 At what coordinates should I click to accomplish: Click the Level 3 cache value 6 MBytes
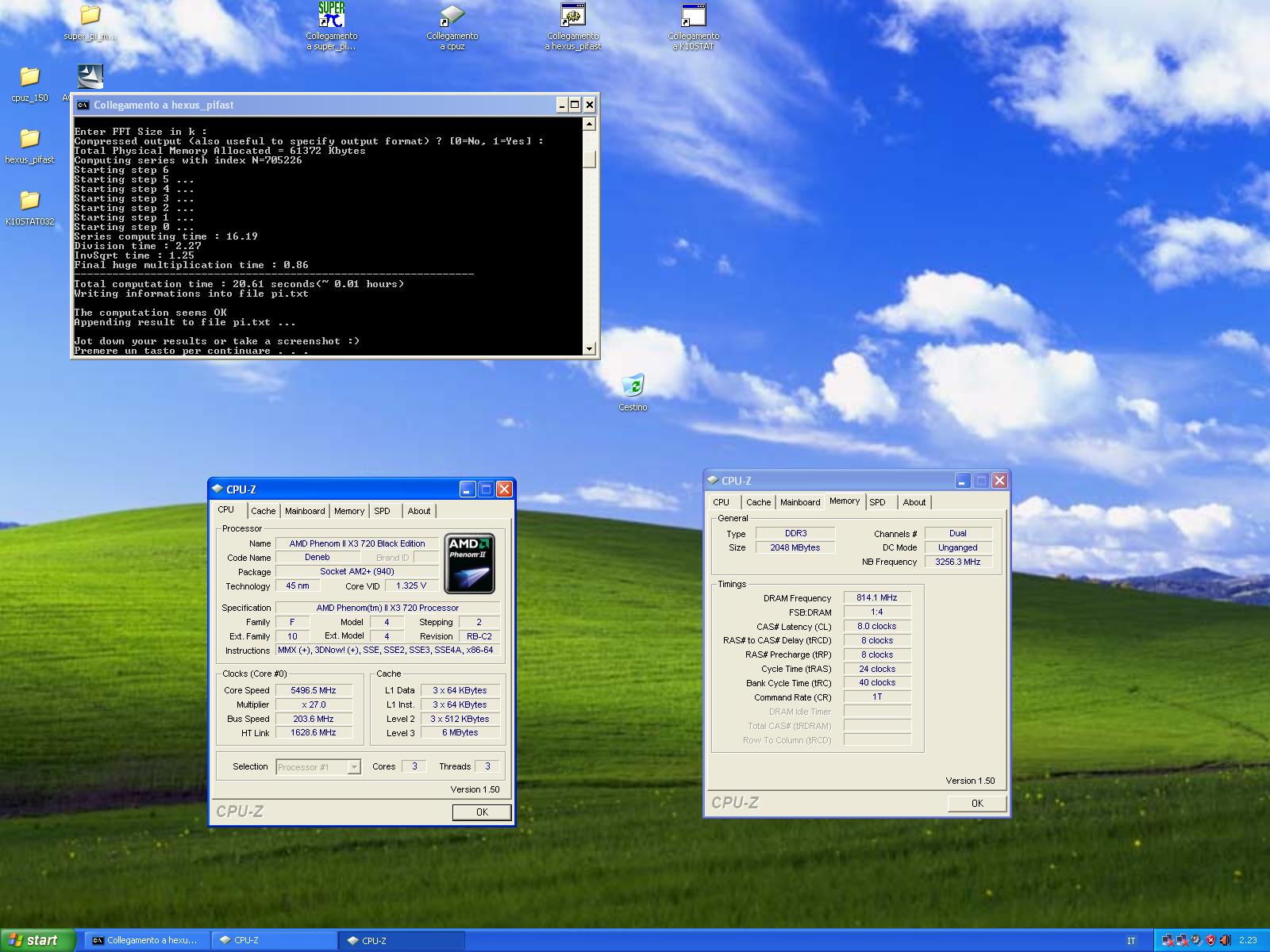point(460,733)
